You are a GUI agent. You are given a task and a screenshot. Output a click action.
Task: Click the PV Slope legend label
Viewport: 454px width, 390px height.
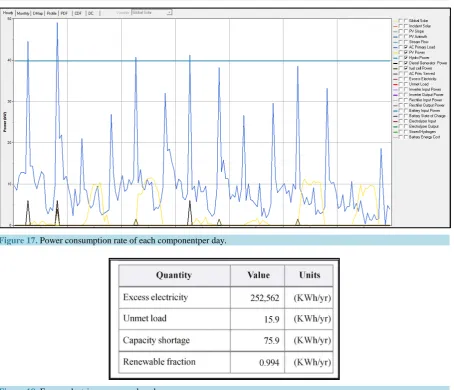point(416,31)
